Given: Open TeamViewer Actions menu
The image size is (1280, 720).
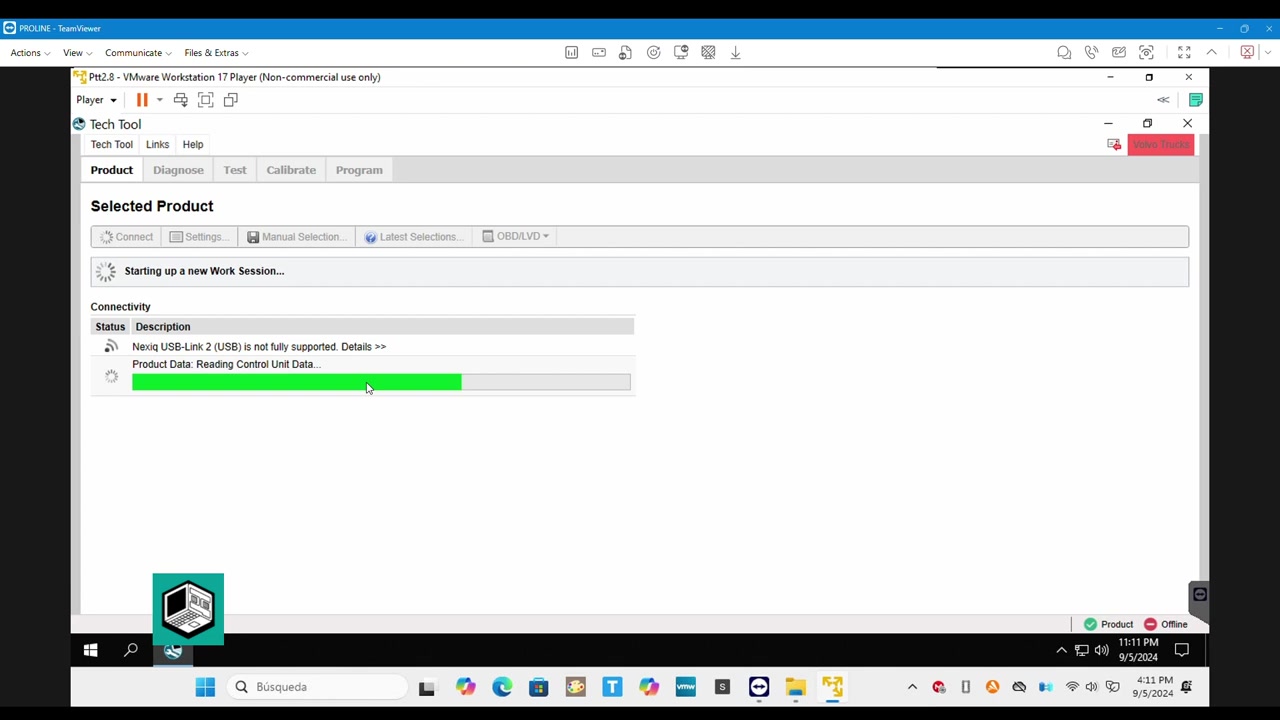Looking at the screenshot, I should pos(30,53).
